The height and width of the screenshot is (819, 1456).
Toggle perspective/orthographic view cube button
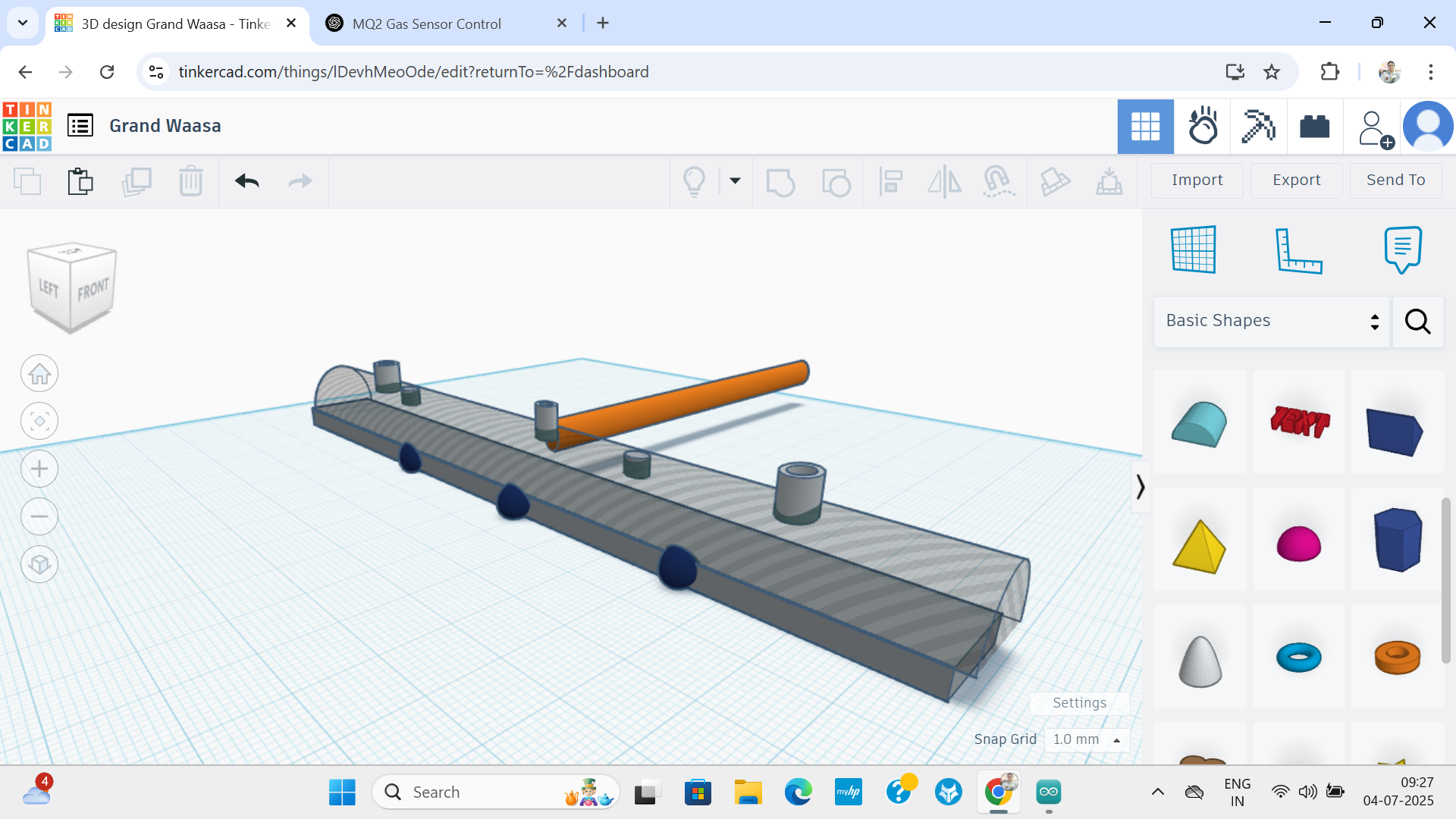39,565
